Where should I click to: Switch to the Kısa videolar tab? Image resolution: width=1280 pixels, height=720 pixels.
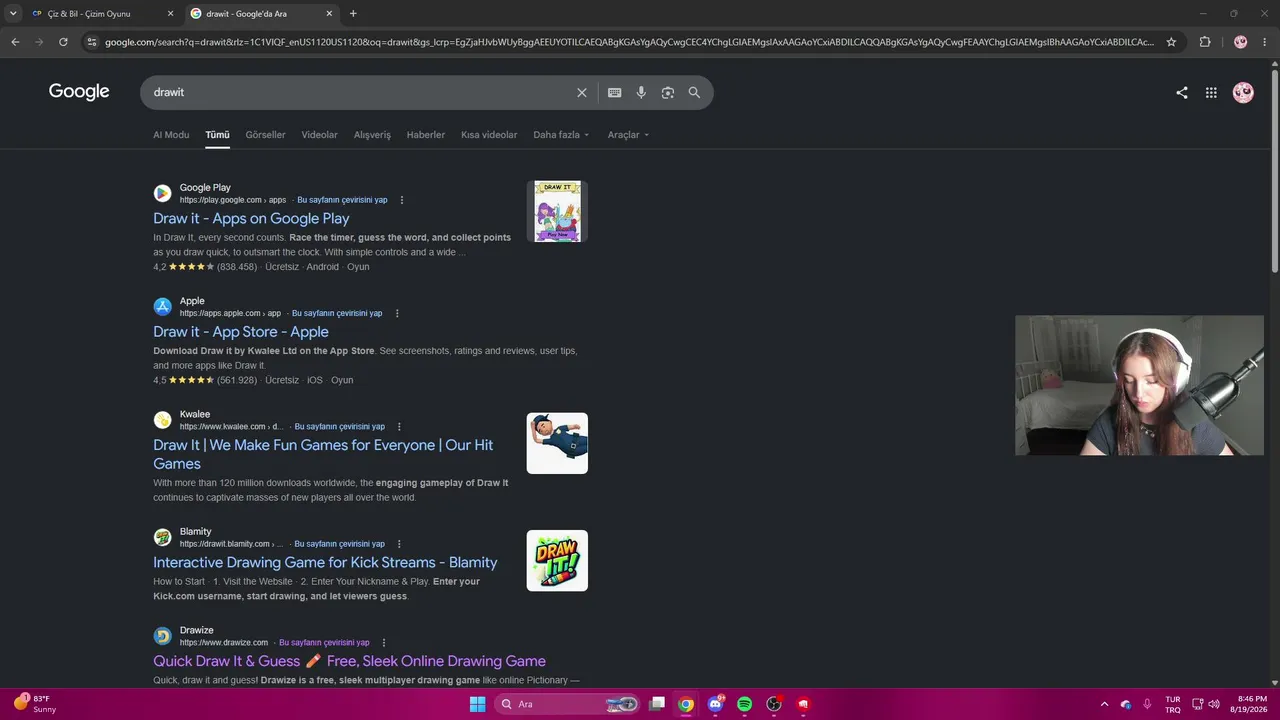489,135
